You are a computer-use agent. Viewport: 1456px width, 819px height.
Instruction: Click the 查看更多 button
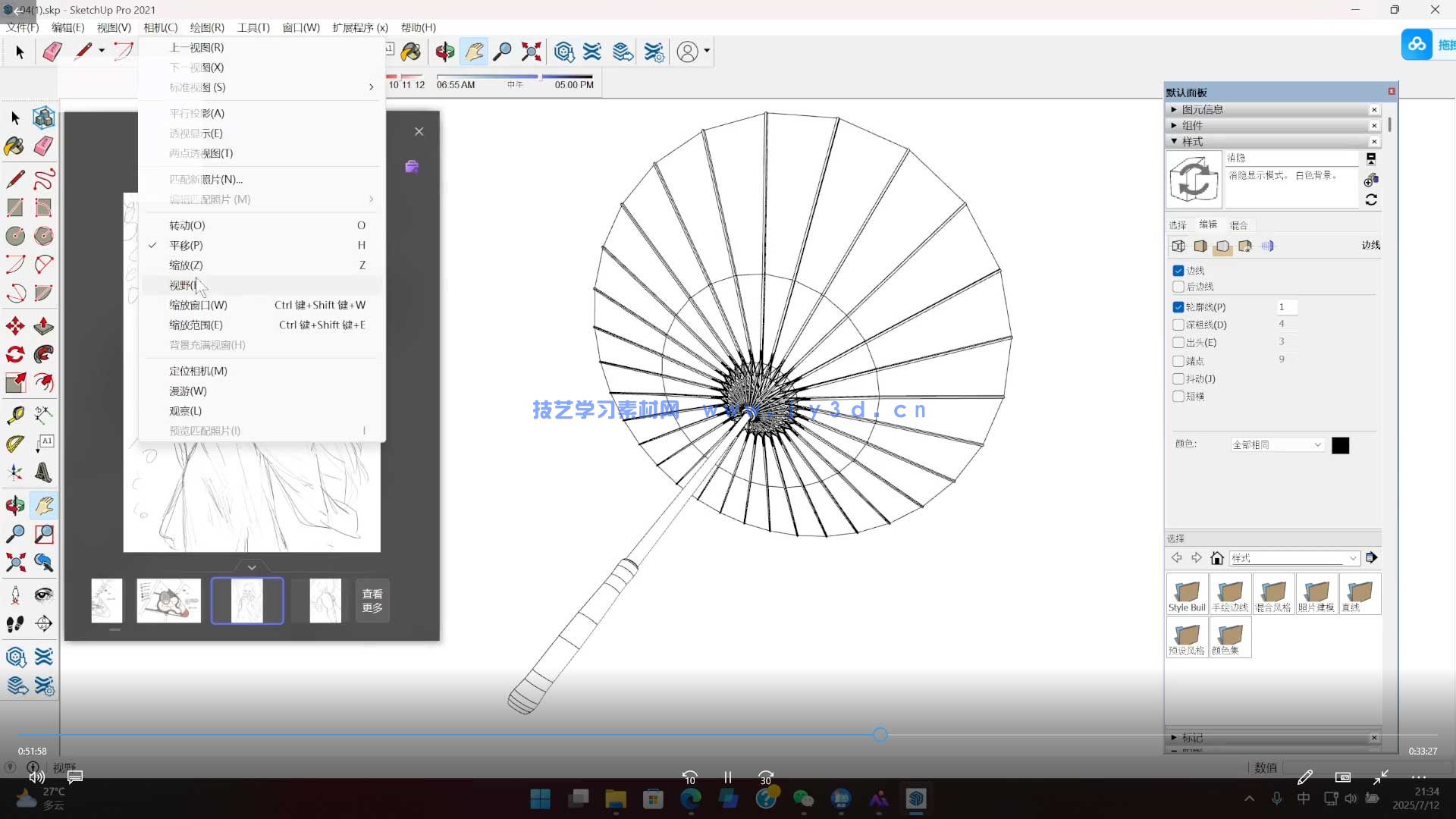pyautogui.click(x=372, y=601)
